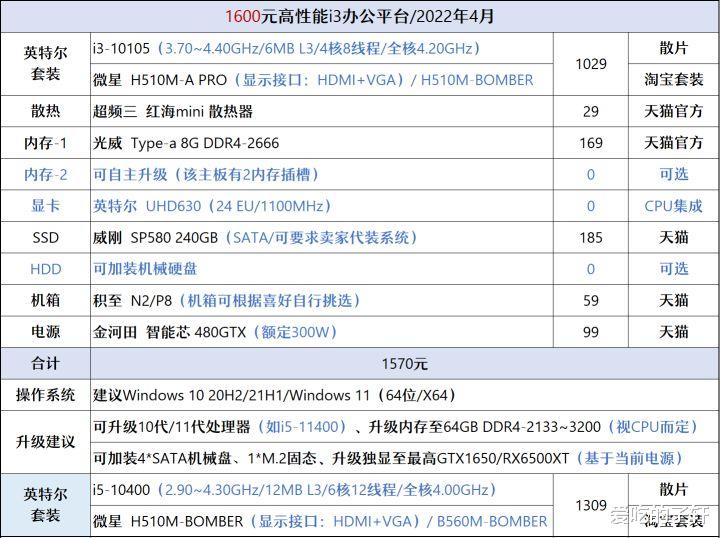The height and width of the screenshot is (538, 720).
Task: Click 散片 beside the i5-10400 row
Action: (673, 489)
